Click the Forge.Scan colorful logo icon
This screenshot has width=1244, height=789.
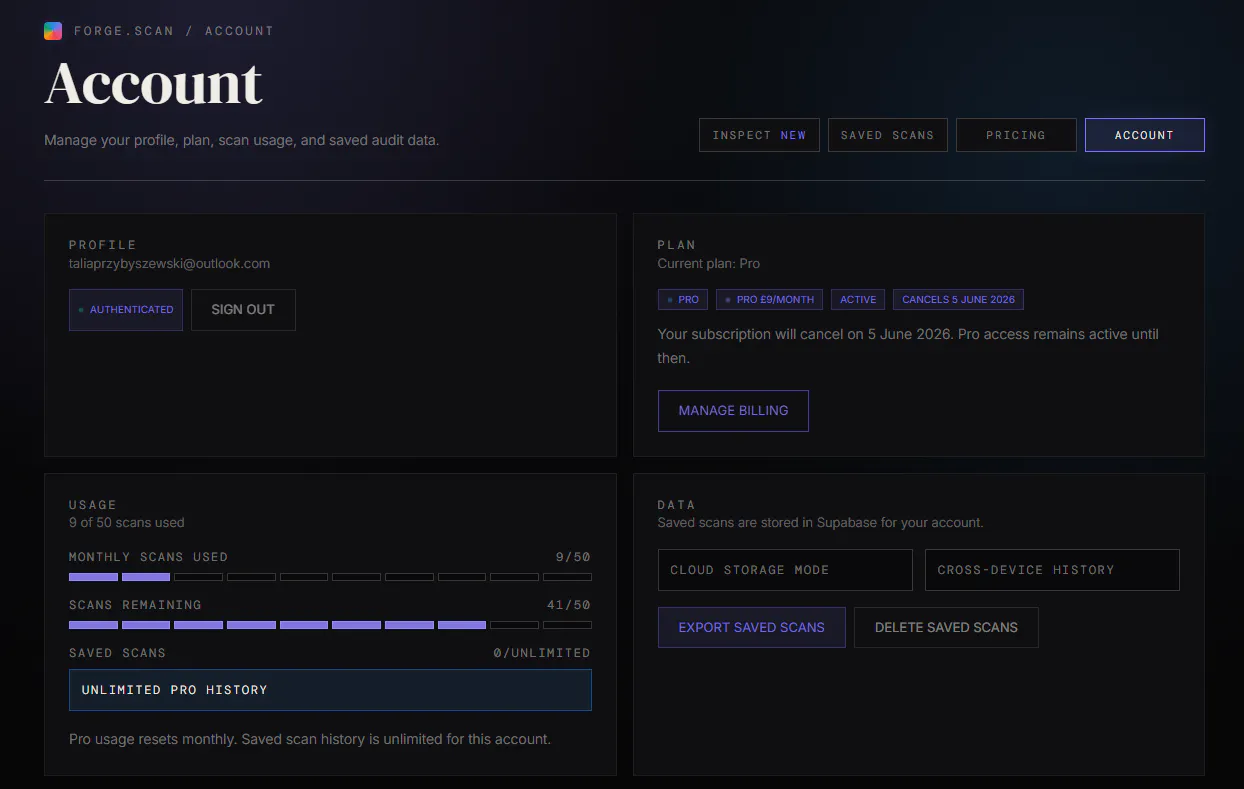(53, 31)
